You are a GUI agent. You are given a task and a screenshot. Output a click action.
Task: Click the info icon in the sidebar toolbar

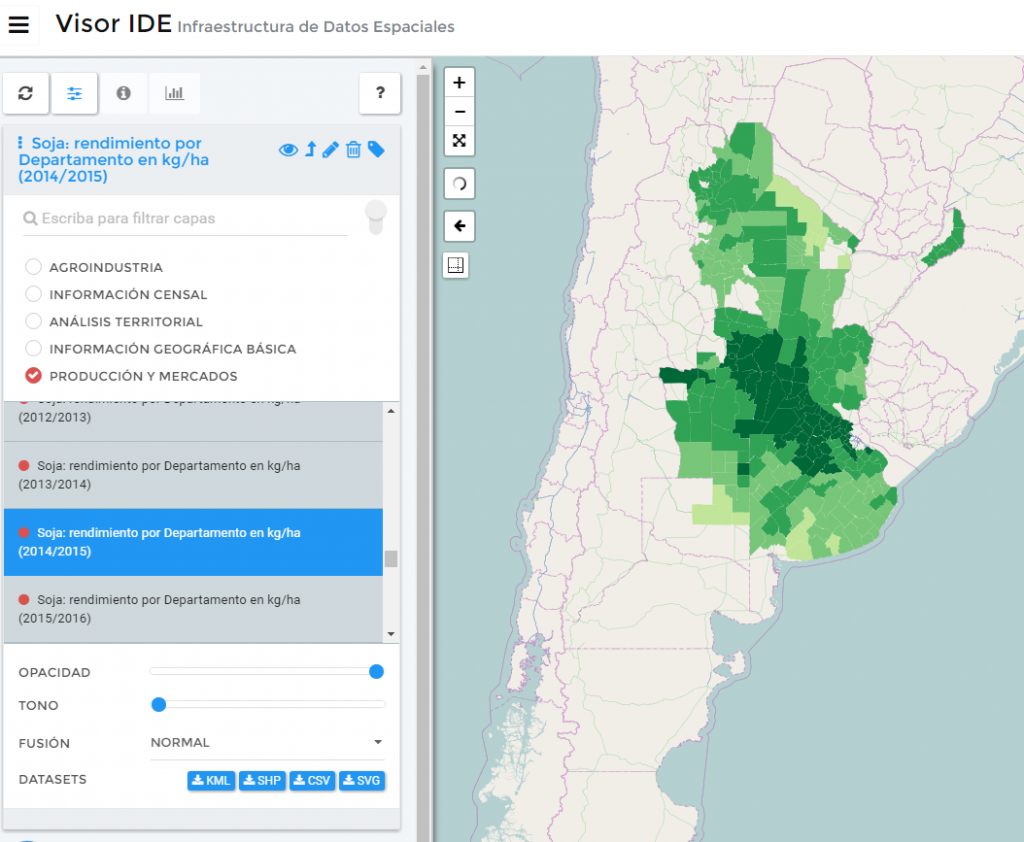pyautogui.click(x=124, y=93)
